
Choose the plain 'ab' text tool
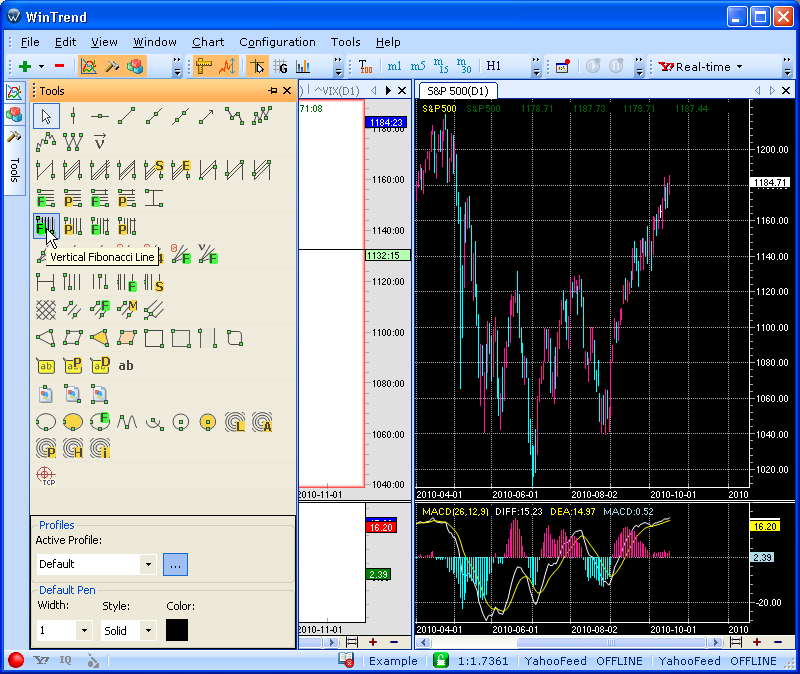[126, 365]
